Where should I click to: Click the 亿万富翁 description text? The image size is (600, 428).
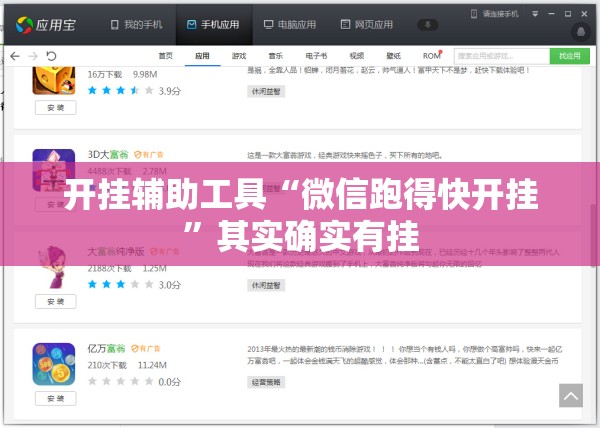click(x=404, y=355)
